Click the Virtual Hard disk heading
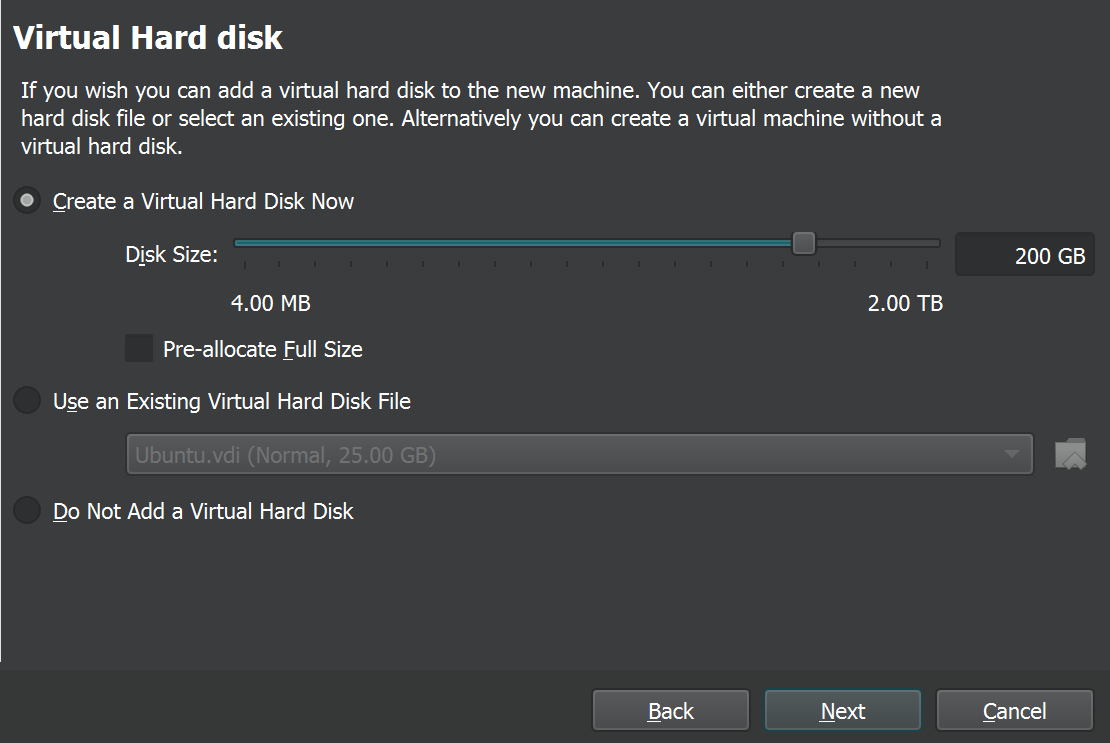This screenshot has width=1110, height=743. click(x=148, y=38)
